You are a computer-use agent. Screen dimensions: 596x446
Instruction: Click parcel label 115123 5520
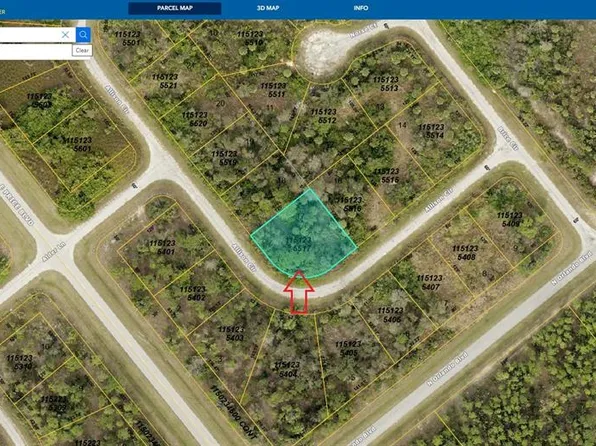coord(195,119)
